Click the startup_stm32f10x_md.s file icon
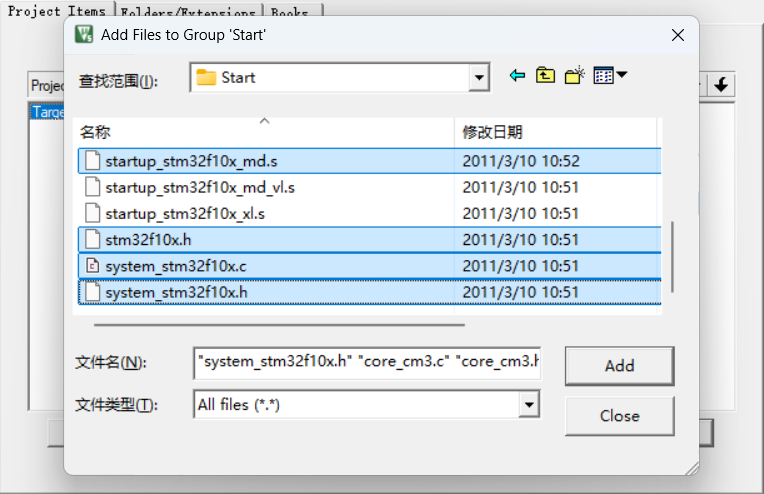The image size is (764, 494). (x=93, y=160)
